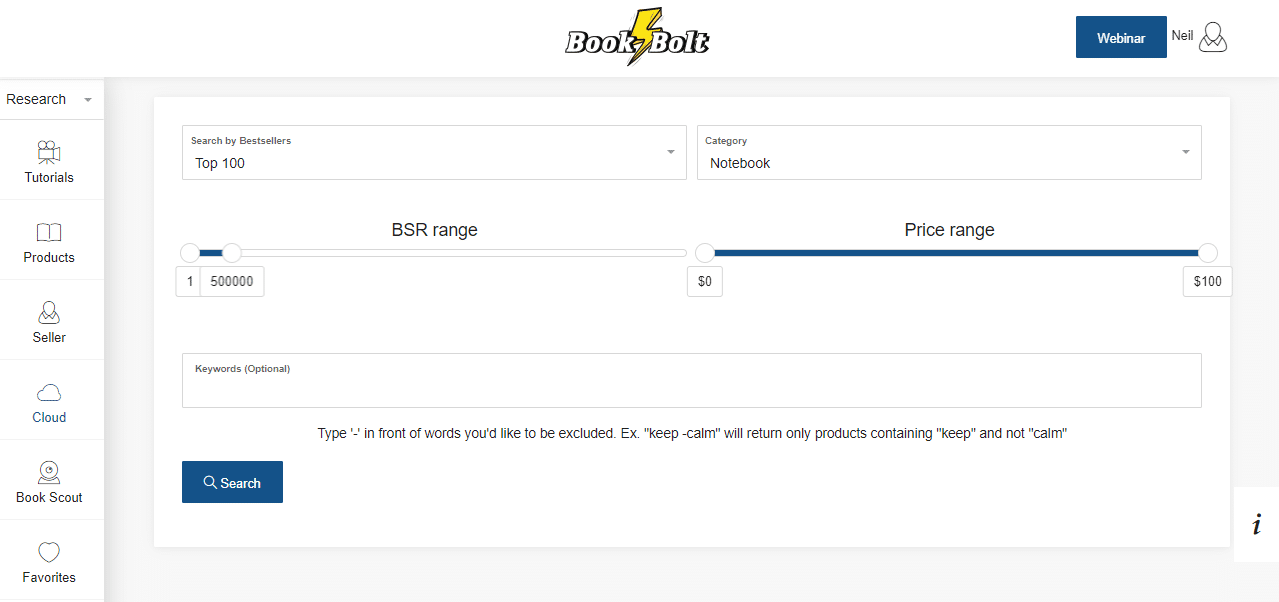Click the minimum price box showing $0
1279x602 pixels.
point(705,282)
